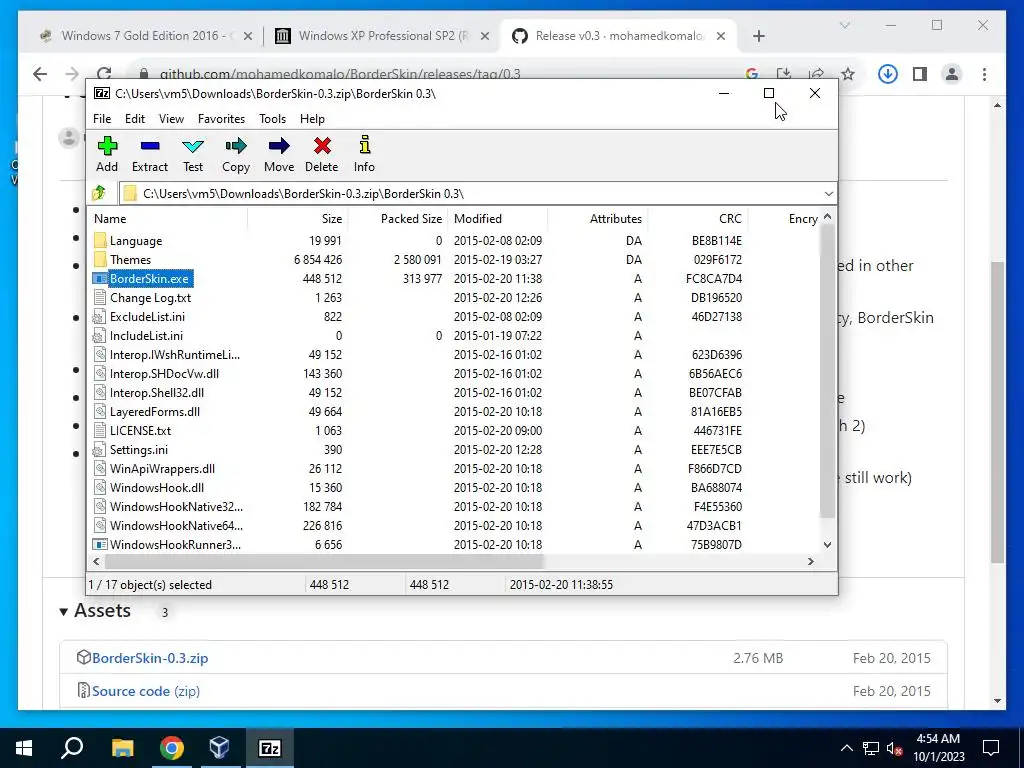
Task: Open the View menu
Action: point(171,119)
